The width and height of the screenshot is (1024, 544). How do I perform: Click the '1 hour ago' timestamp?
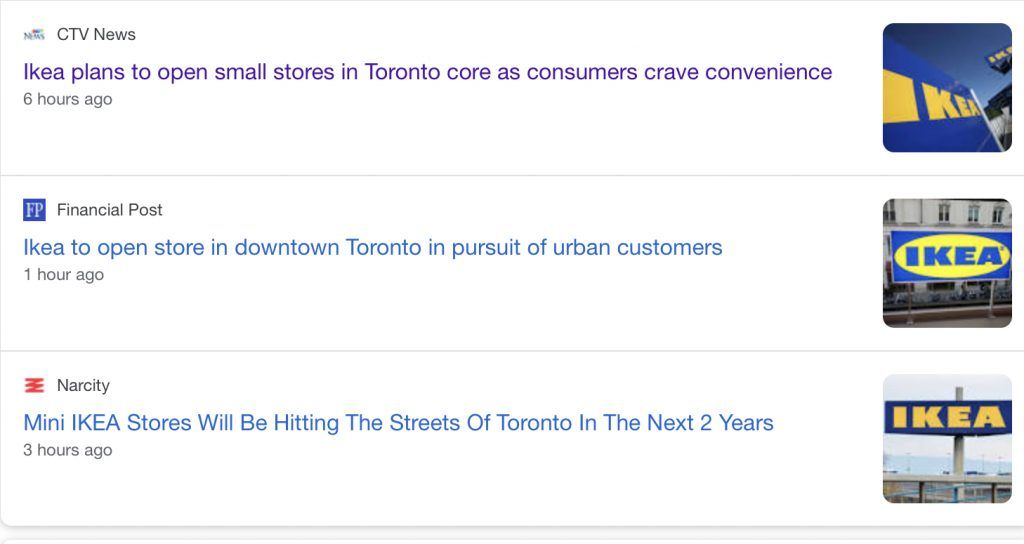point(63,275)
